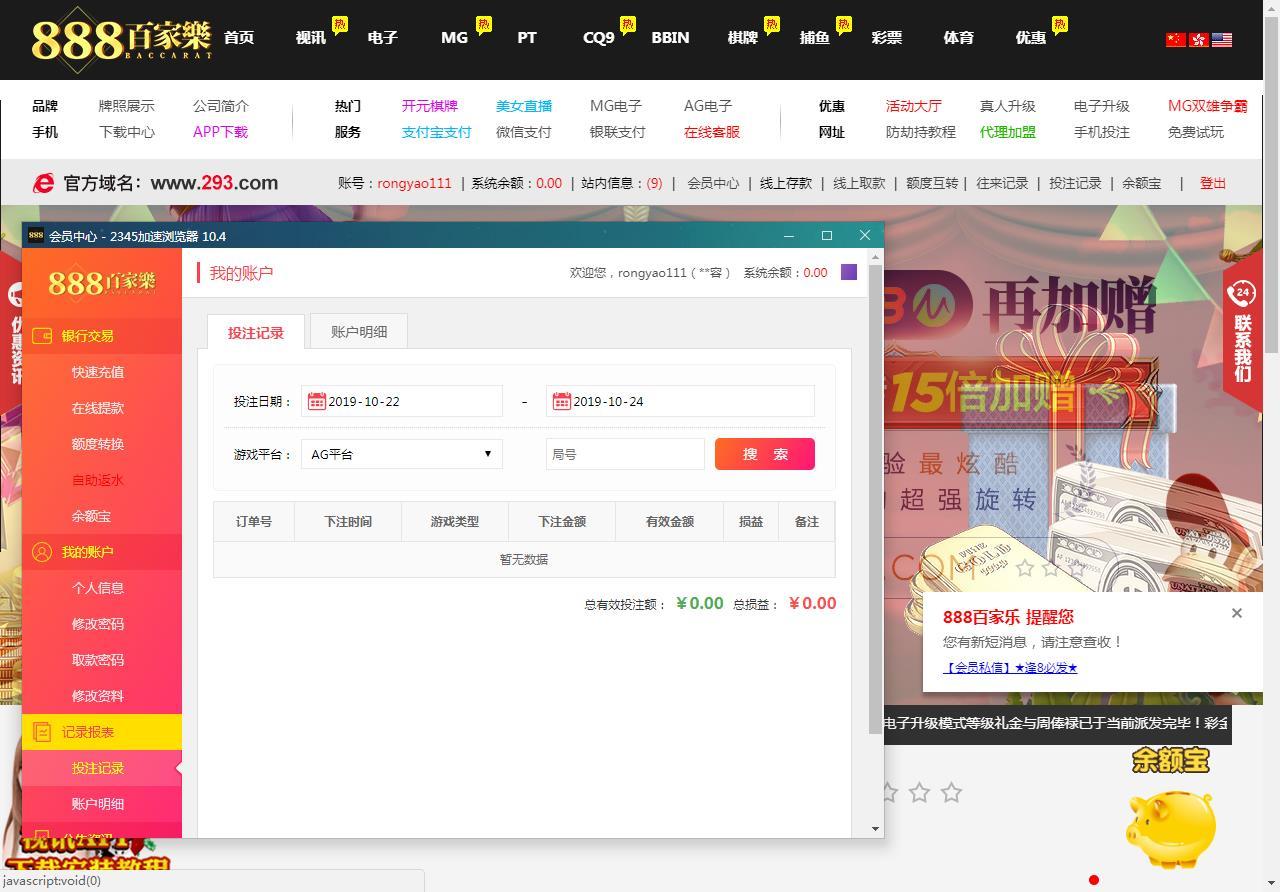Open PT in the top navigation
The width and height of the screenshot is (1280, 892).
(x=527, y=37)
